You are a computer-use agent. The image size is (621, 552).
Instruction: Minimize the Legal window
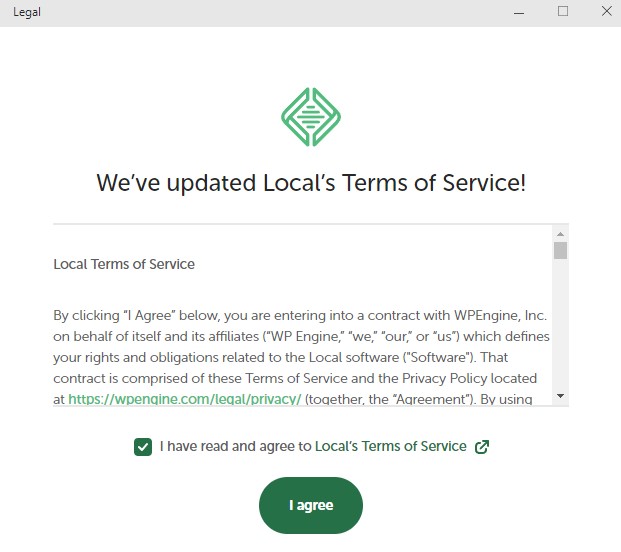(x=519, y=13)
